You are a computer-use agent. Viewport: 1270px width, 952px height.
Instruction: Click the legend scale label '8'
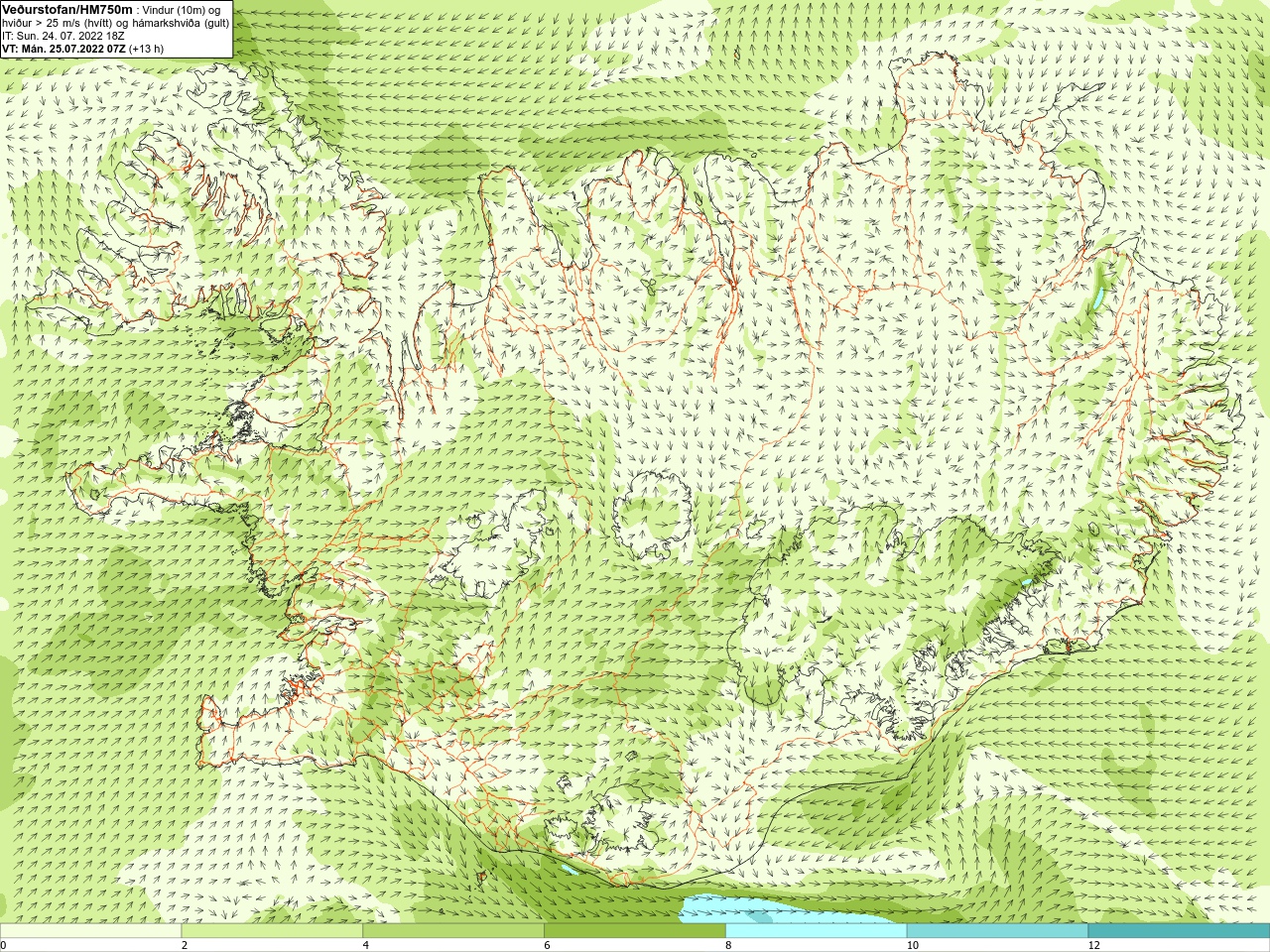728,945
